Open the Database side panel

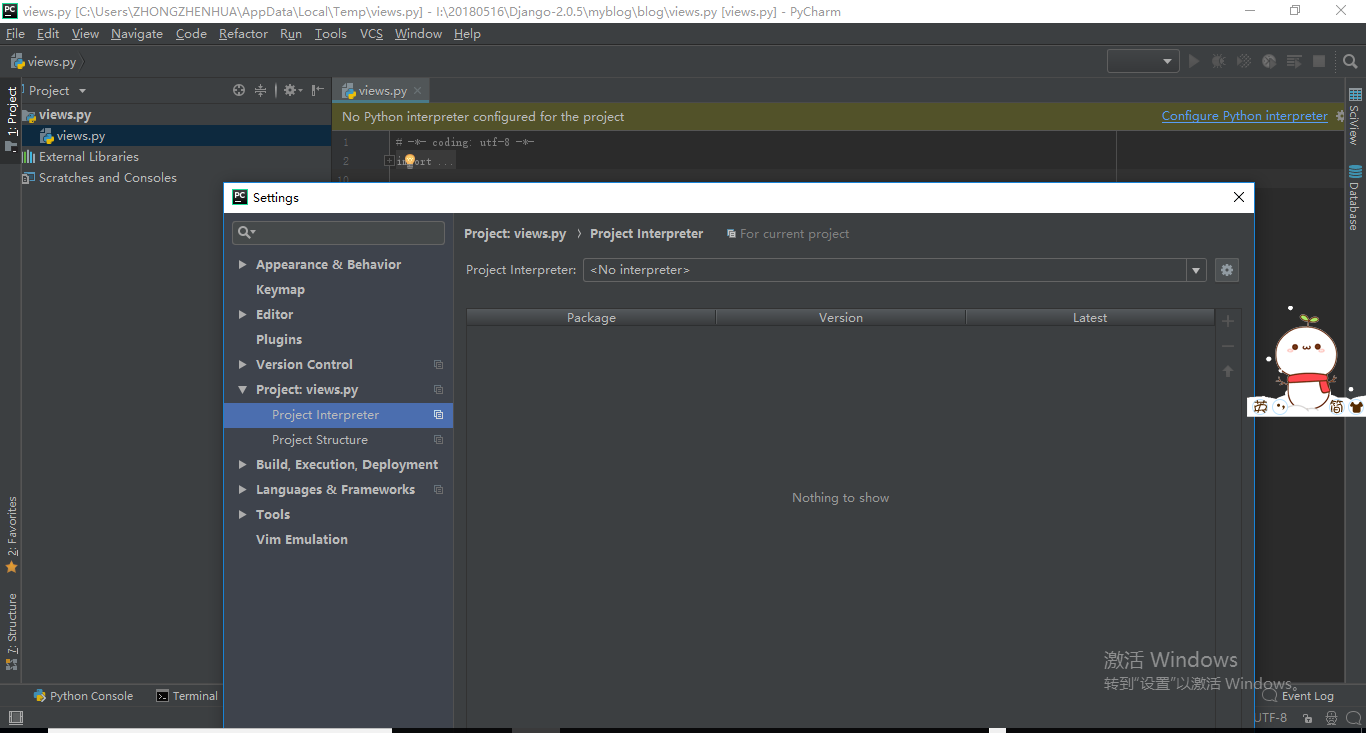click(1356, 197)
